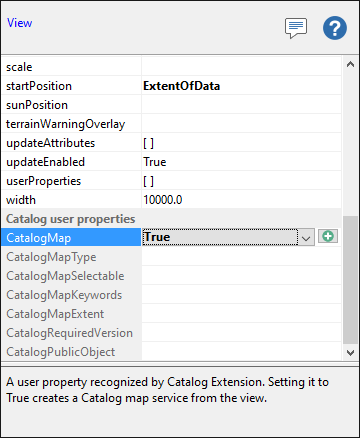Select the sunPosition property row
The width and height of the screenshot is (360, 438).
pos(171,105)
